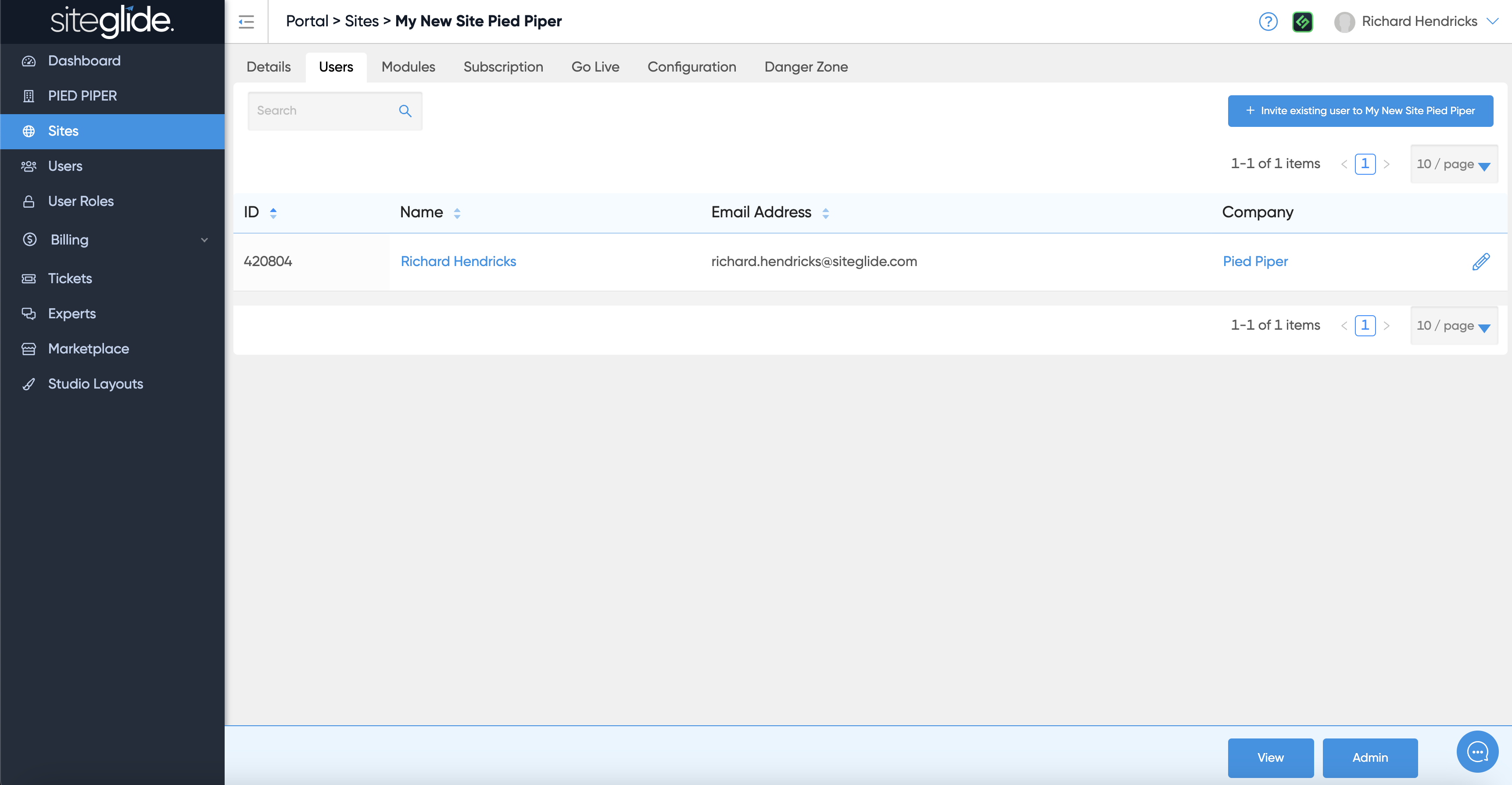Open the top 10 / page dropdown
Viewport: 1512px width, 785px height.
pyautogui.click(x=1453, y=164)
